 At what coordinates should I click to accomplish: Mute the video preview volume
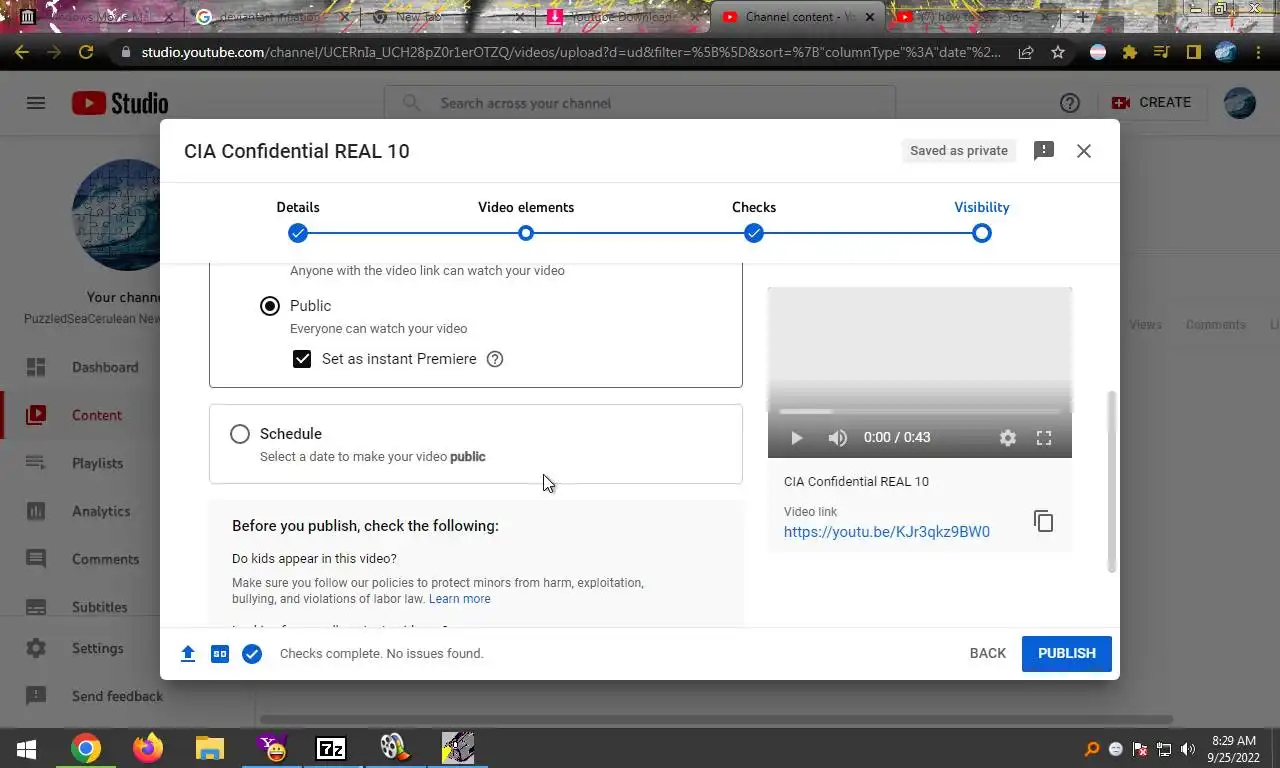coord(837,438)
